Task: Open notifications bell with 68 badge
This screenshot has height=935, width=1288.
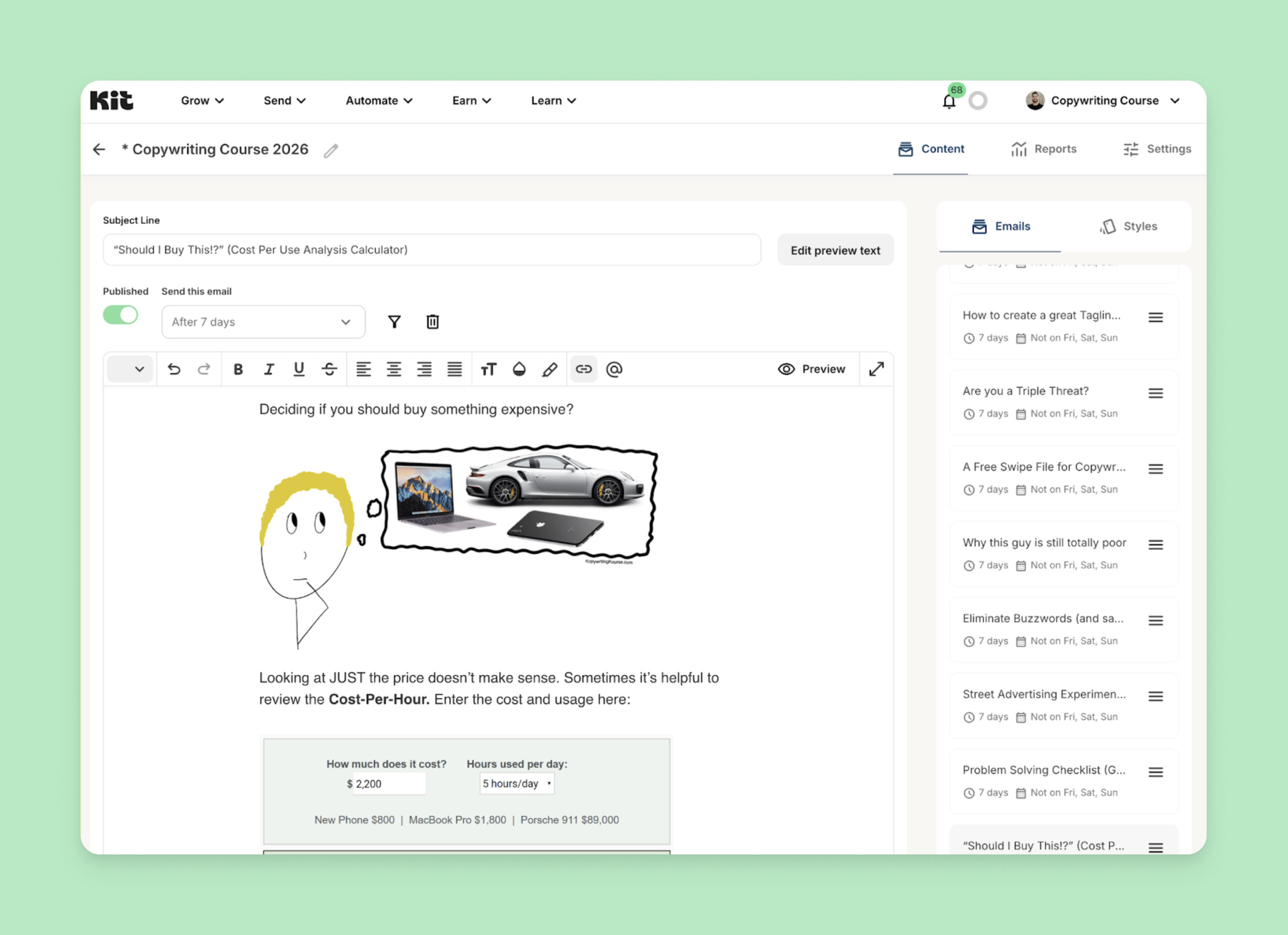Action: click(948, 102)
